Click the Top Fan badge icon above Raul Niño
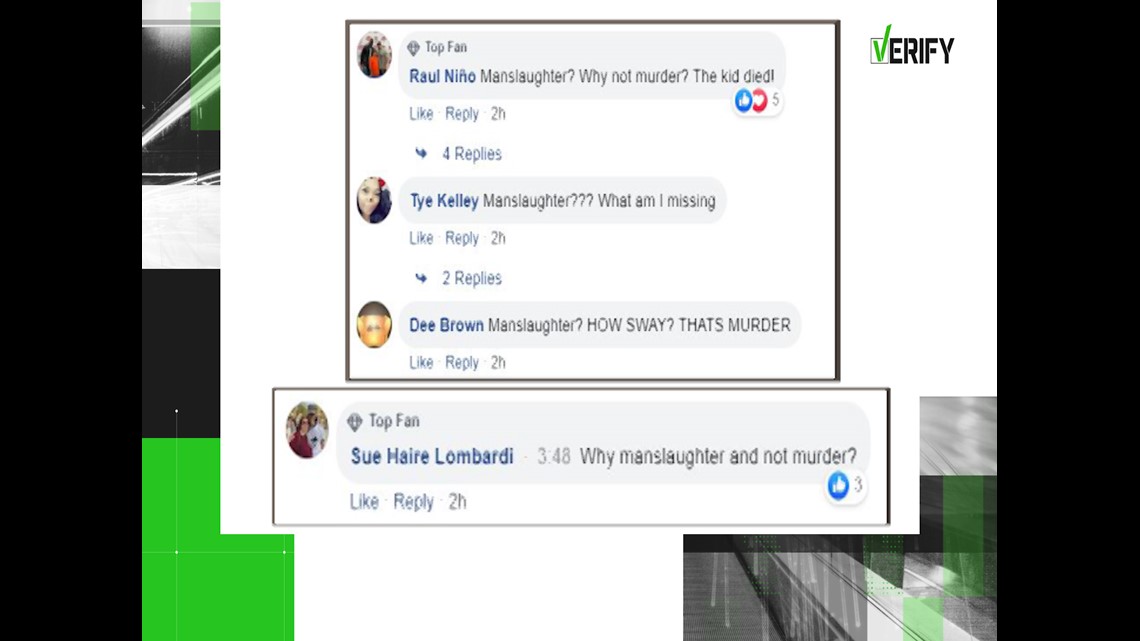The height and width of the screenshot is (641, 1140). [414, 48]
